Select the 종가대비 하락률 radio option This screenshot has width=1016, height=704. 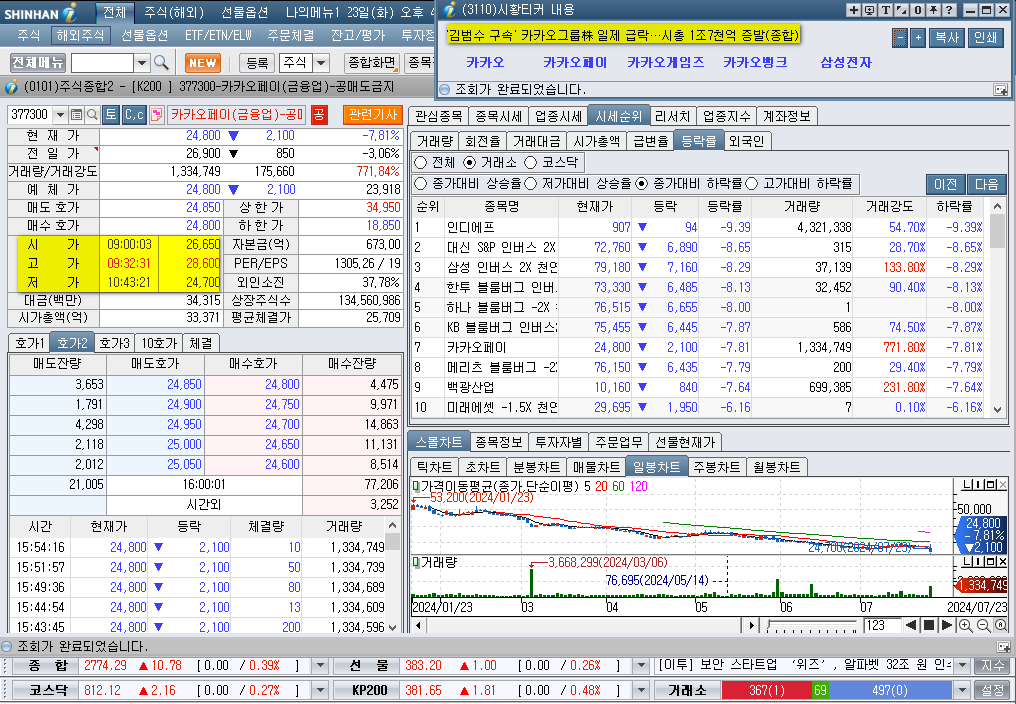coord(641,184)
